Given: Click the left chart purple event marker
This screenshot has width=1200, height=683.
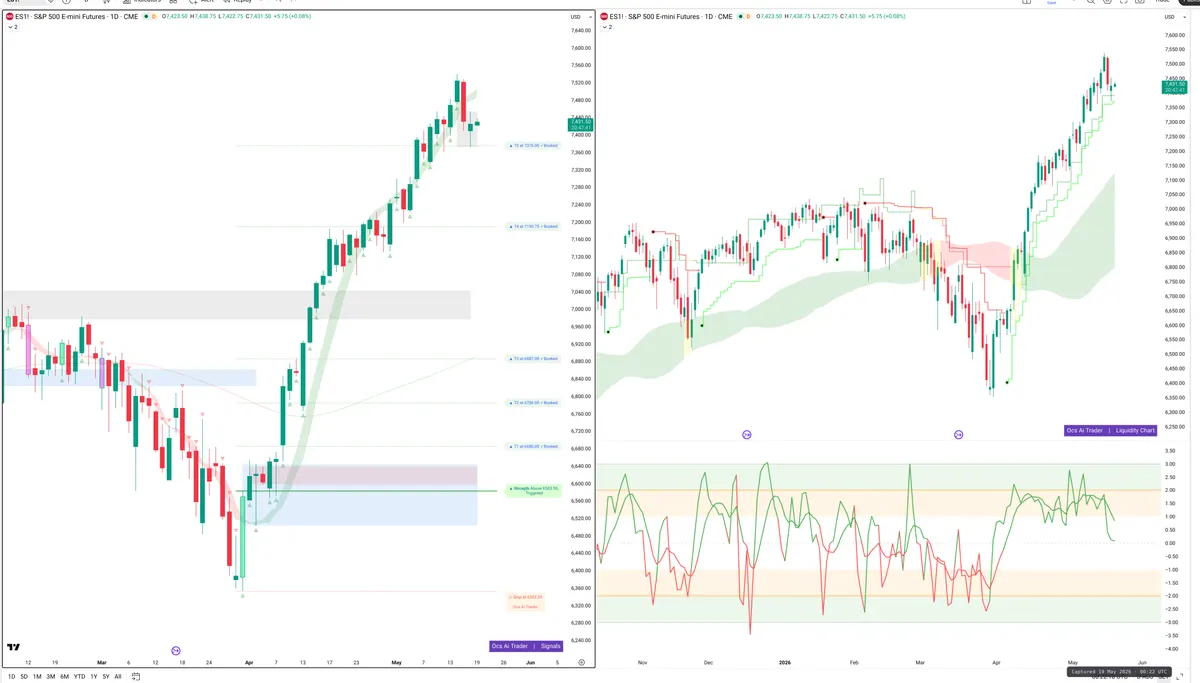Looking at the screenshot, I should pos(176,650).
